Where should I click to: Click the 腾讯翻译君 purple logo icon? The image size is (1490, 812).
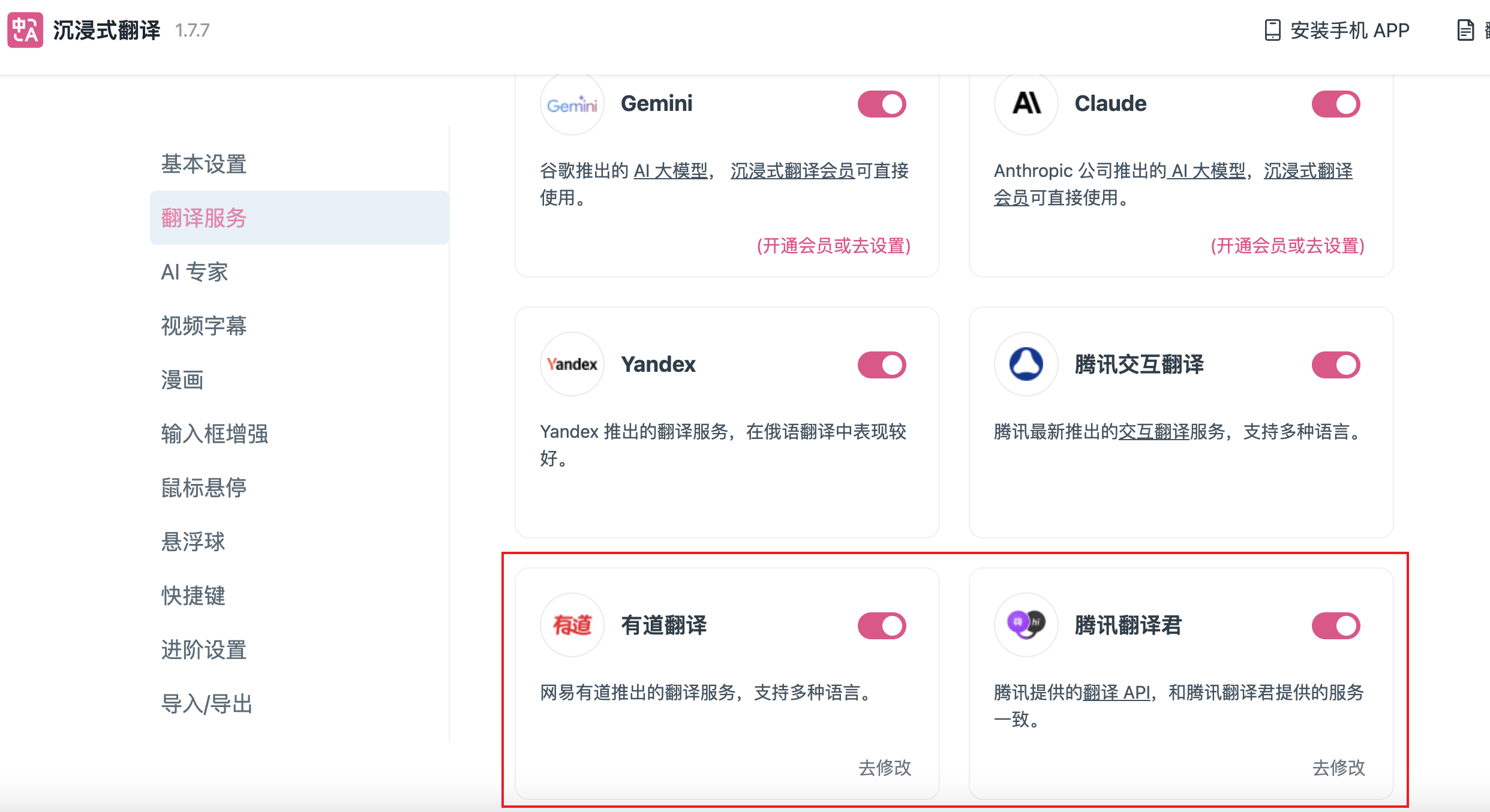click(x=1026, y=624)
